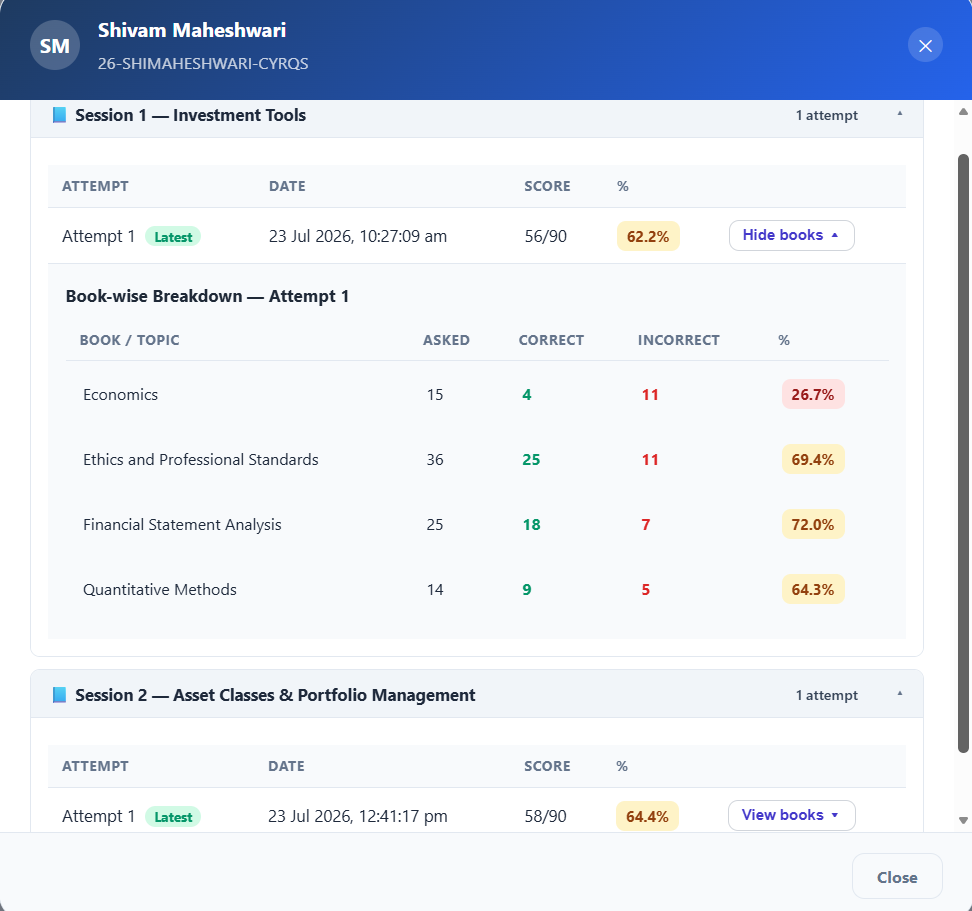Click the ASKED column header

point(446,340)
